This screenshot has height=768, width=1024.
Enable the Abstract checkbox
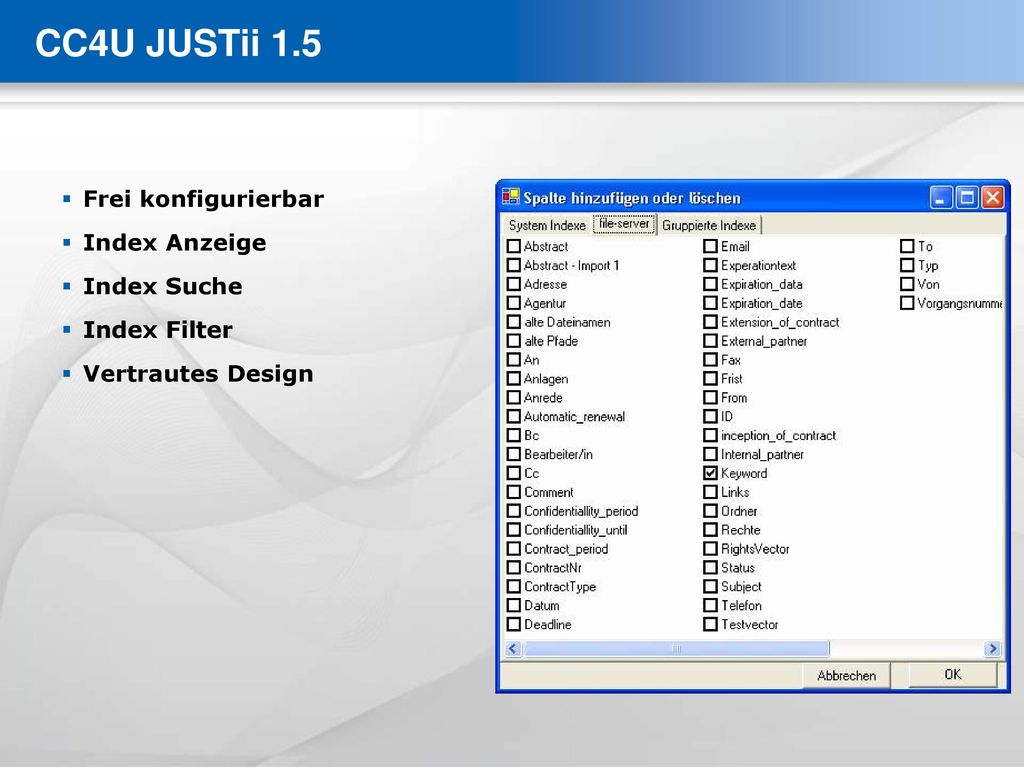click(x=514, y=246)
